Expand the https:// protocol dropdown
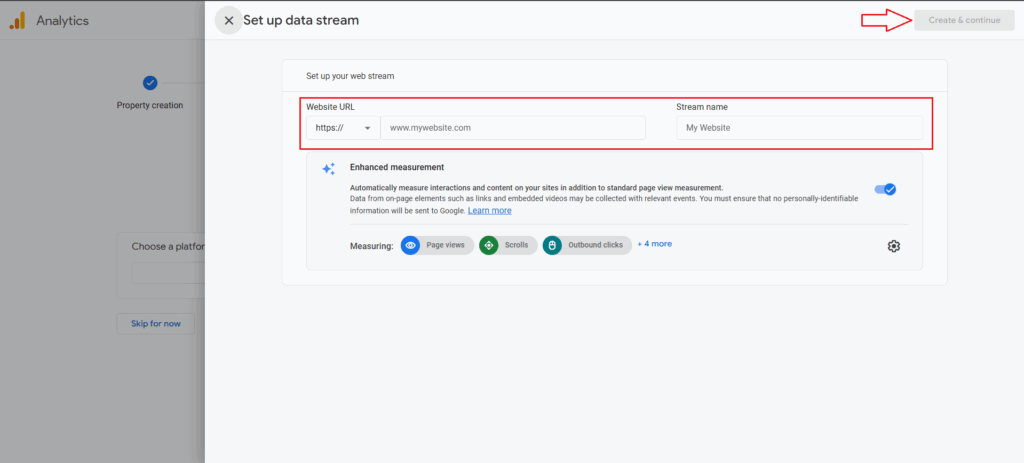The height and width of the screenshot is (463, 1024). click(343, 128)
